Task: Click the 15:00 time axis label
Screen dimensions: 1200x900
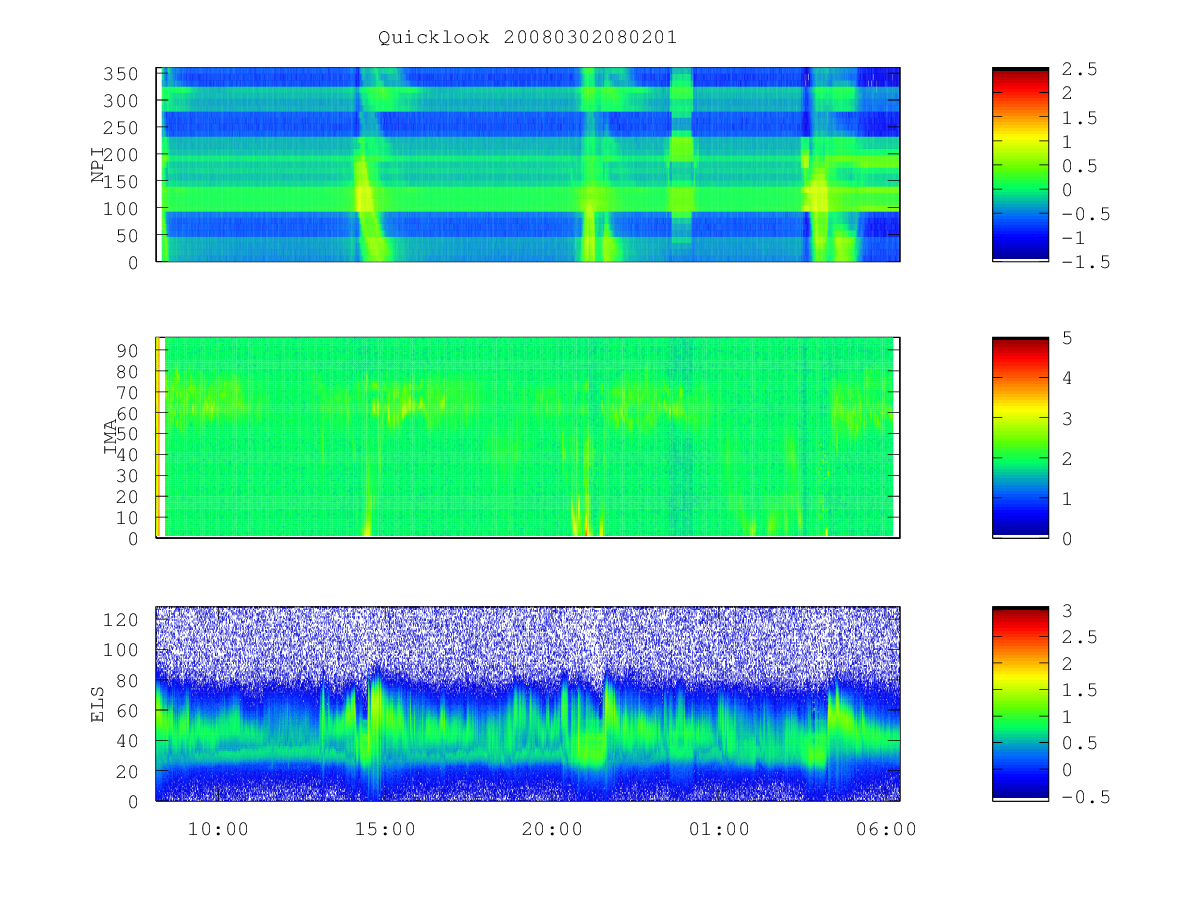Action: pos(385,829)
